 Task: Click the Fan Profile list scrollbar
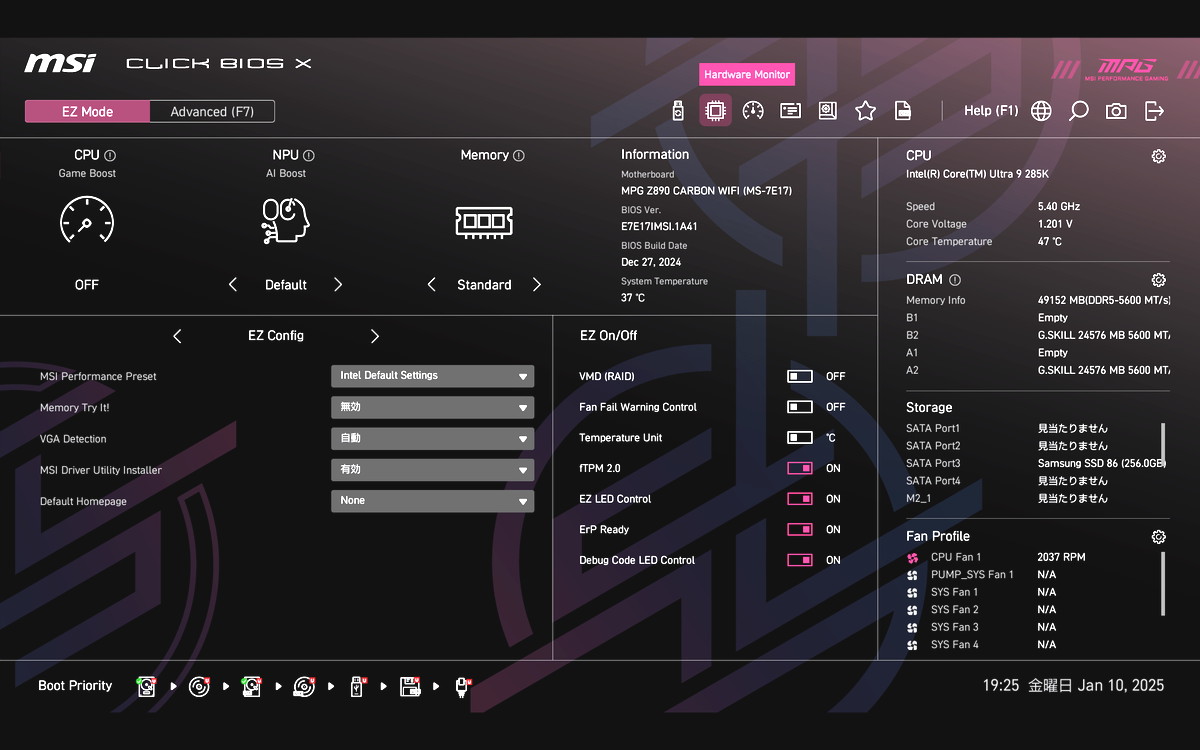pyautogui.click(x=1163, y=583)
